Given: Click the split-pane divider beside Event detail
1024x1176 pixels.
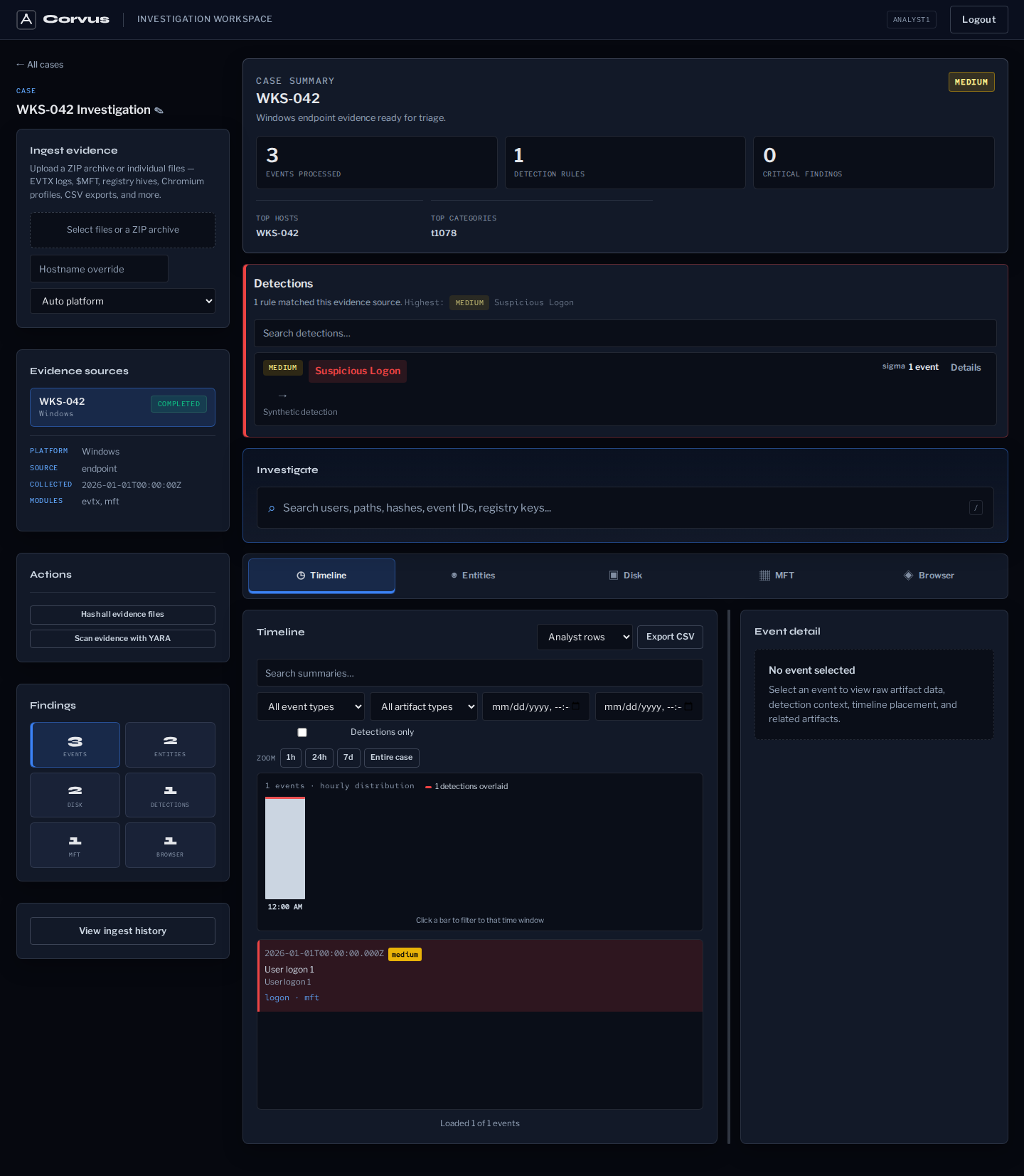Looking at the screenshot, I should point(729,876).
